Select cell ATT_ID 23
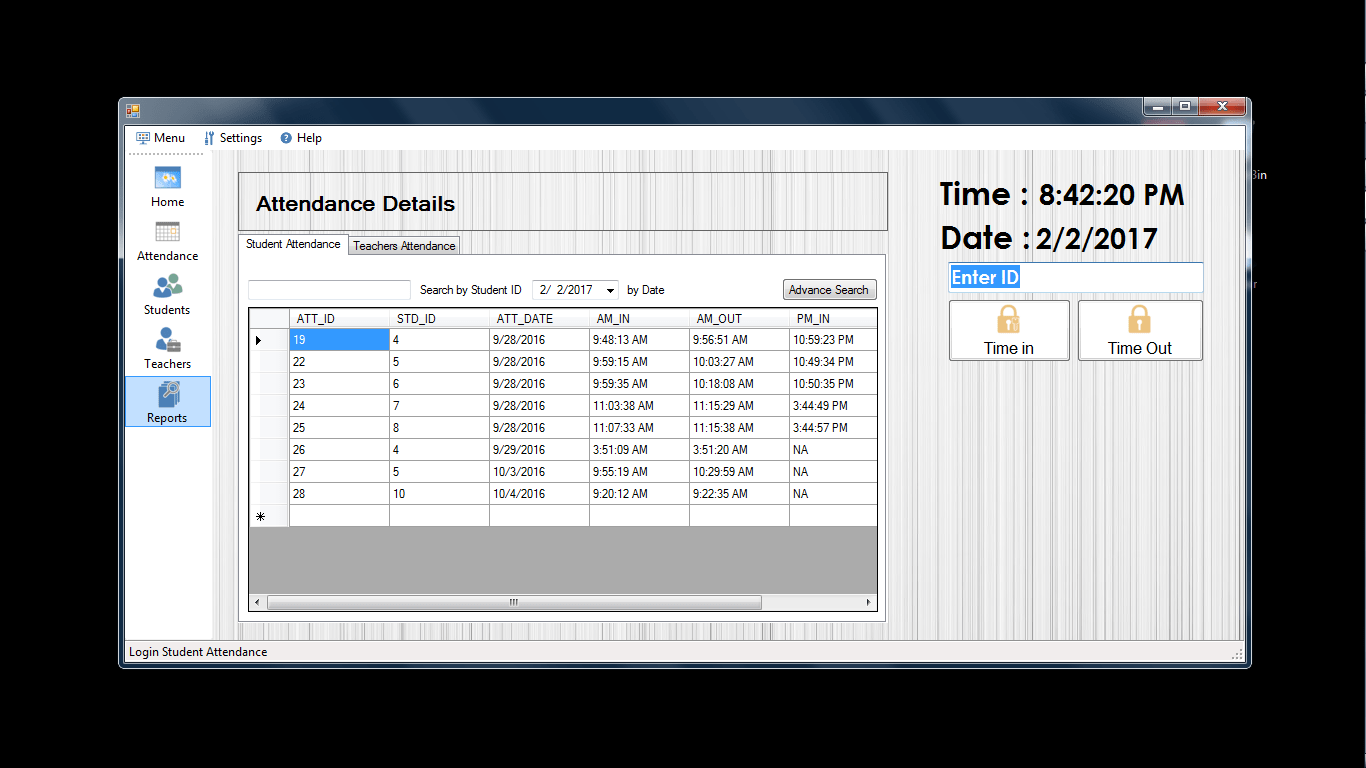This screenshot has width=1366, height=768. tap(339, 384)
